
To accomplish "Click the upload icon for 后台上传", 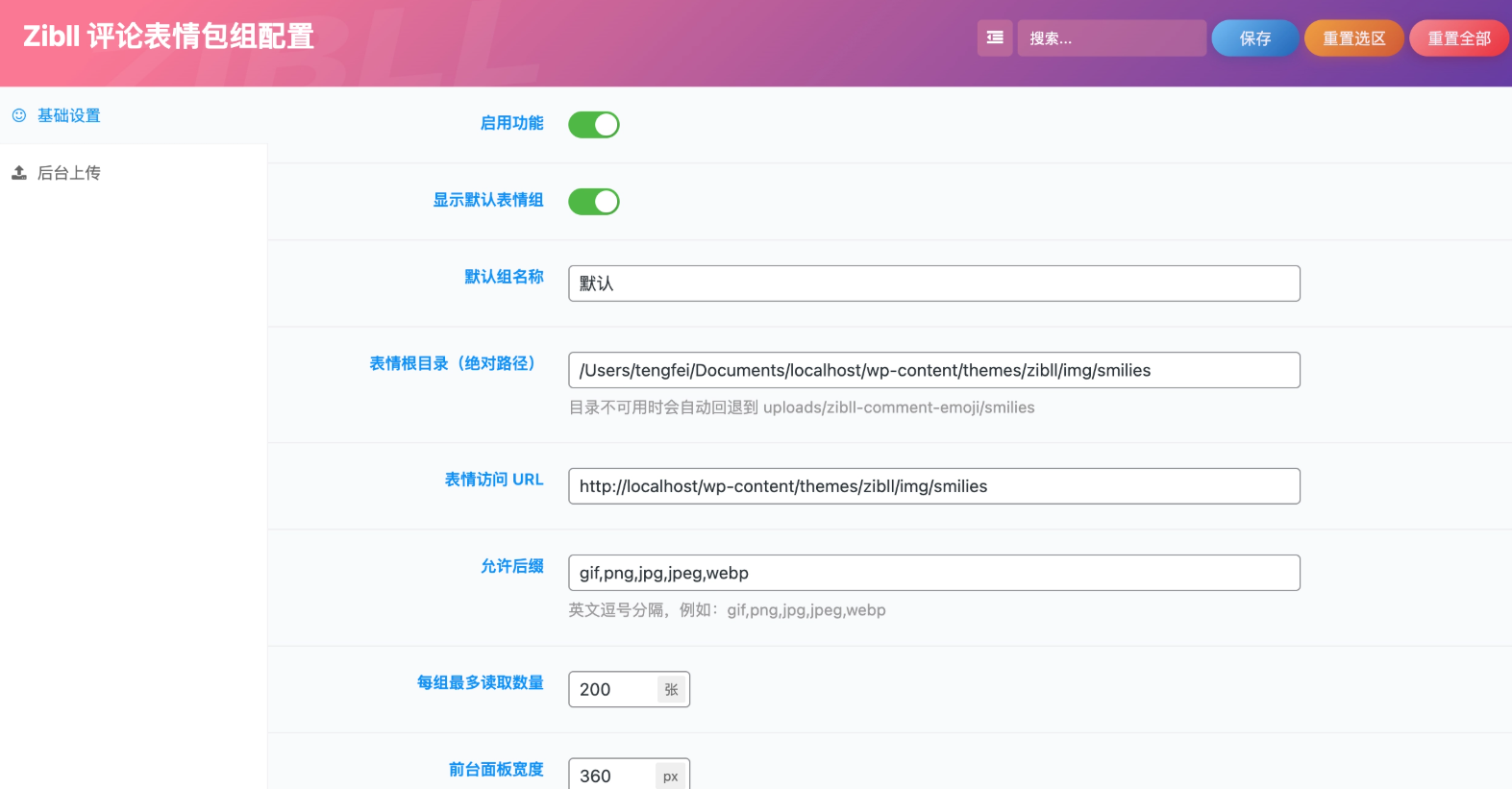I will coord(19,173).
